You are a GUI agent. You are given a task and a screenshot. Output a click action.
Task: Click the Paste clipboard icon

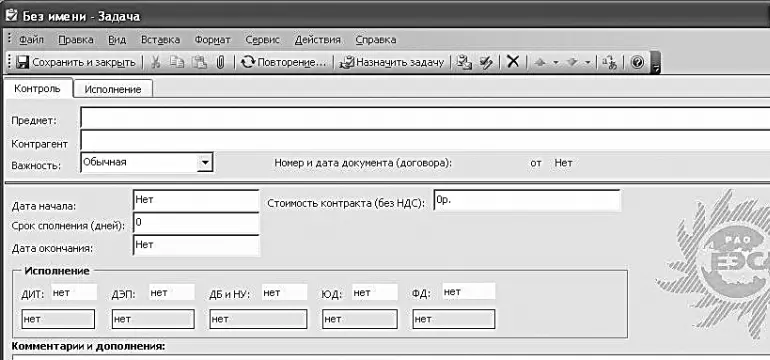(x=199, y=62)
